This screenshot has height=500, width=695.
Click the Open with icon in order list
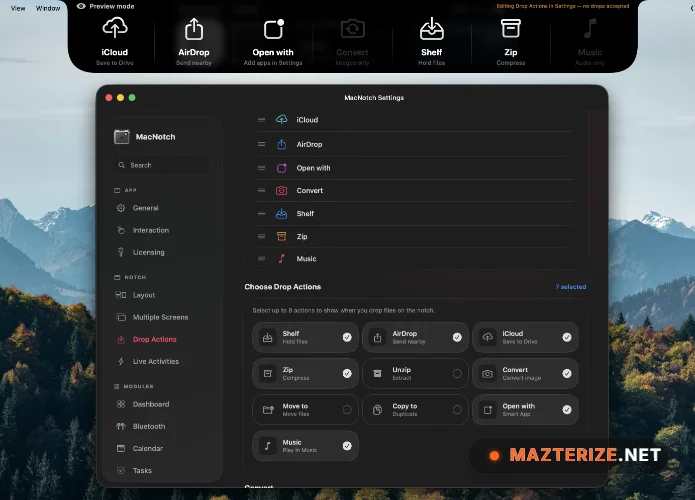pyautogui.click(x=281, y=168)
